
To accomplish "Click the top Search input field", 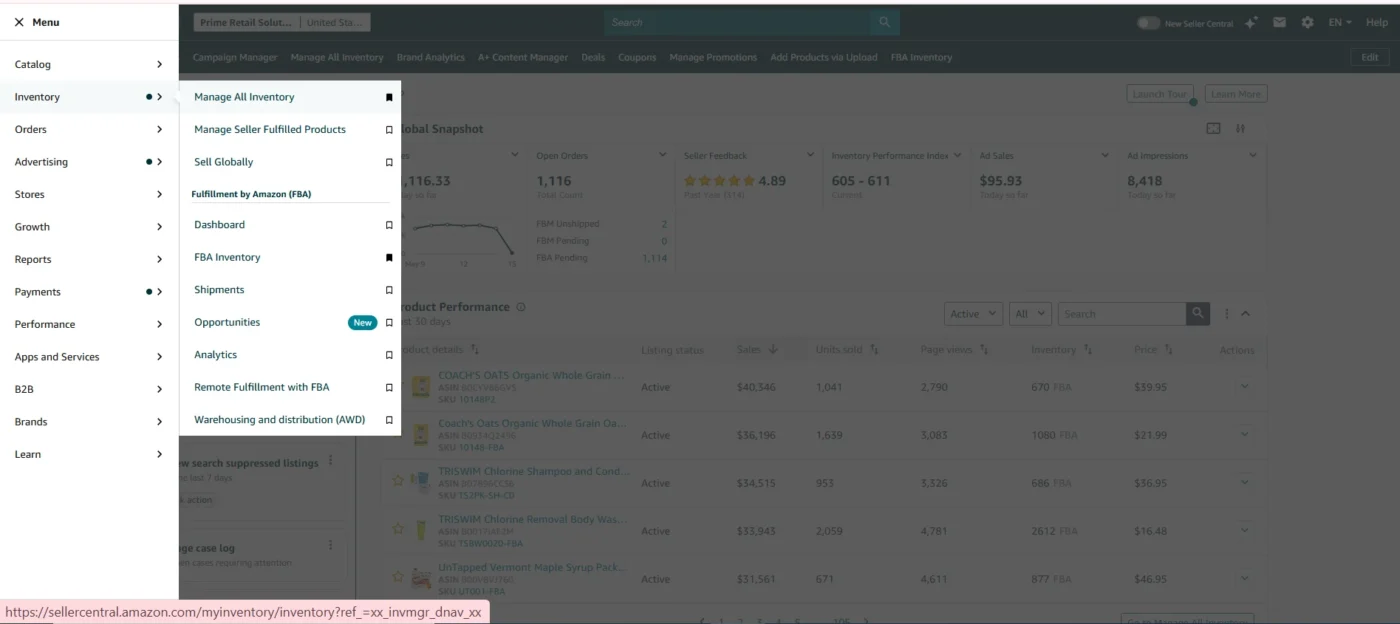I will [737, 22].
